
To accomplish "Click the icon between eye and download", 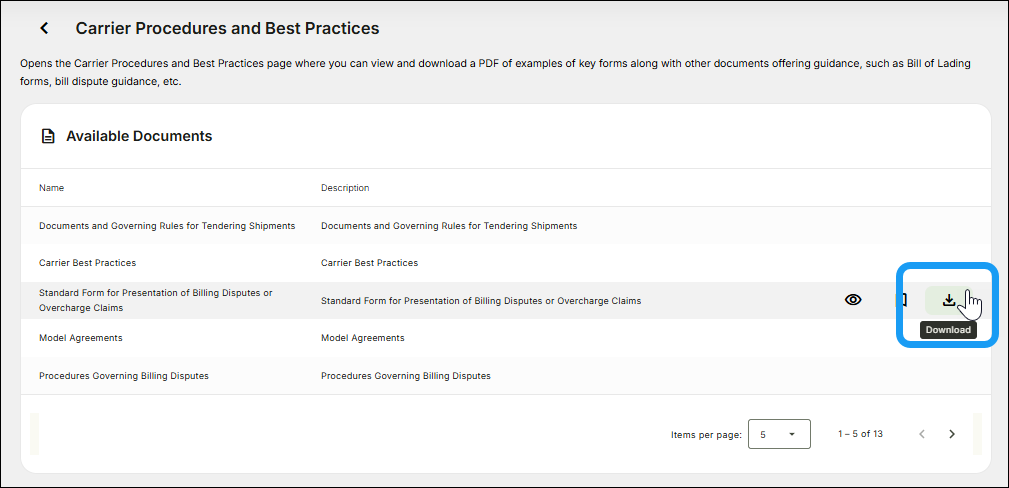I will click(902, 300).
